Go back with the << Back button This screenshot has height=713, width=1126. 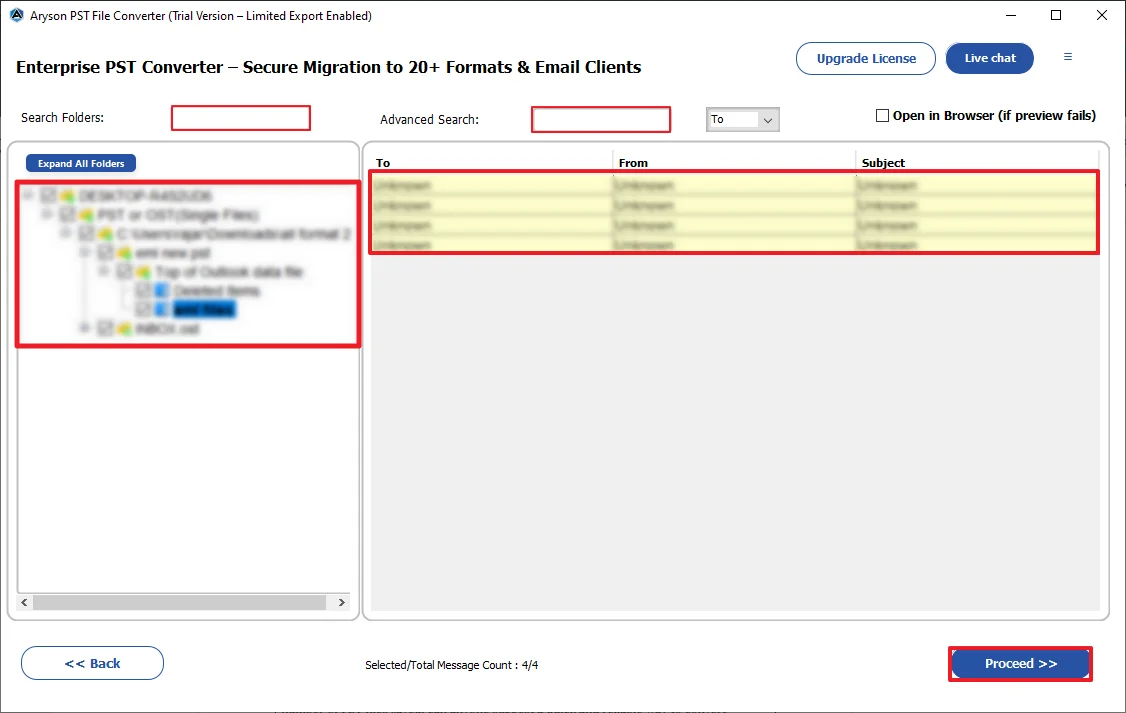(x=93, y=663)
